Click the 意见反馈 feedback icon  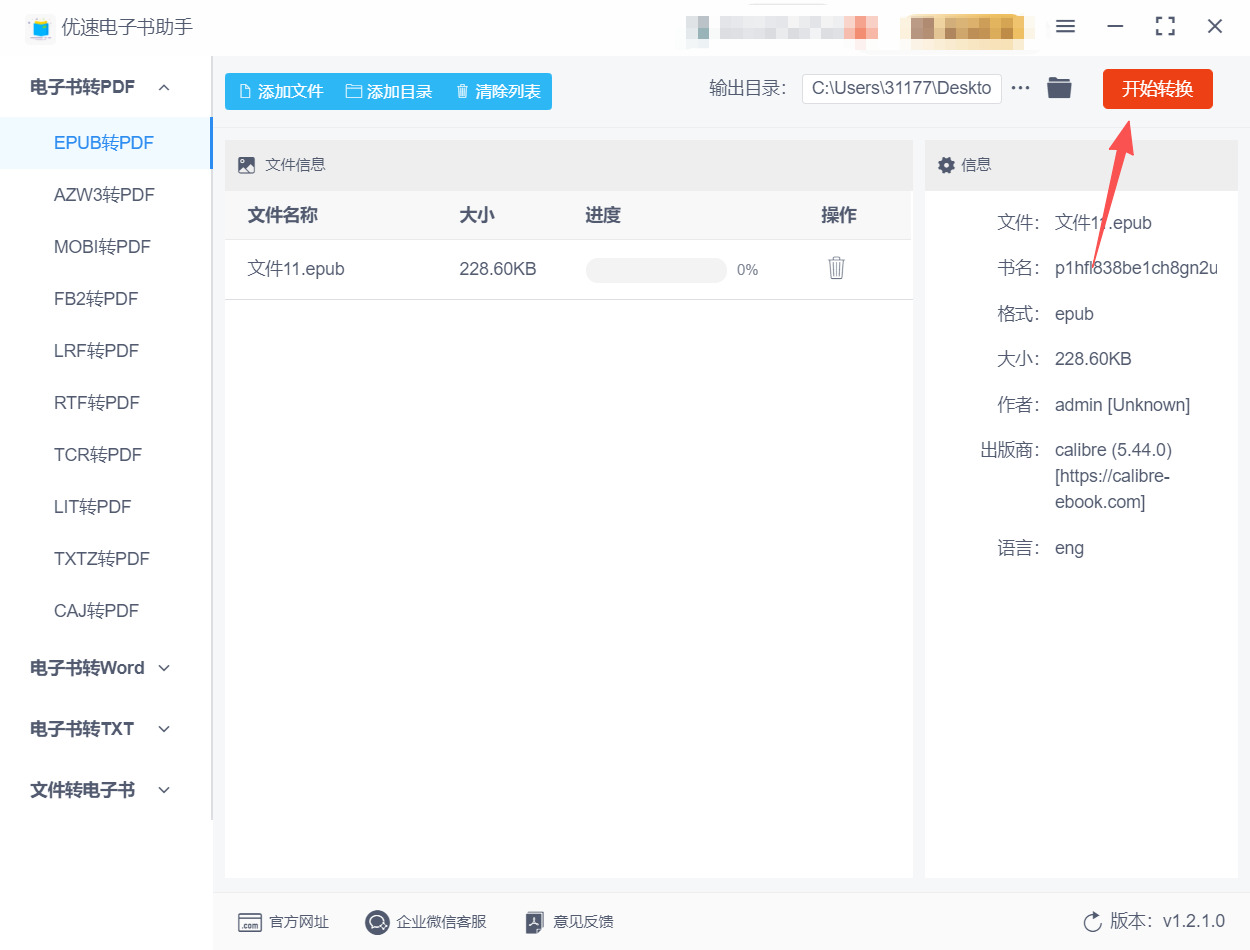click(x=534, y=922)
